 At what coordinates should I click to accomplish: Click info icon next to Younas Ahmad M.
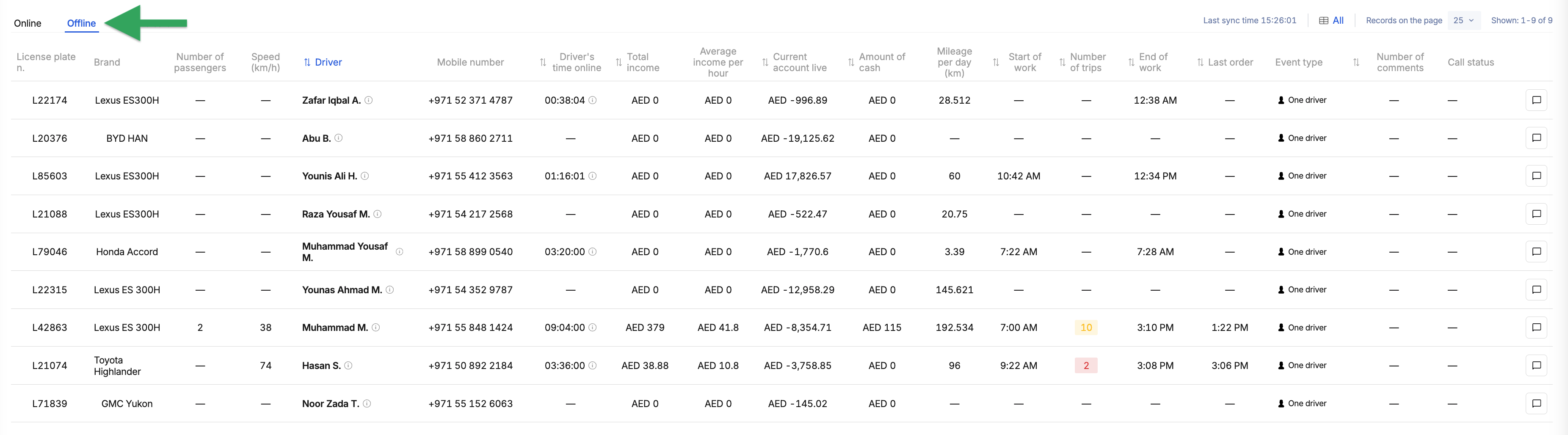390,289
